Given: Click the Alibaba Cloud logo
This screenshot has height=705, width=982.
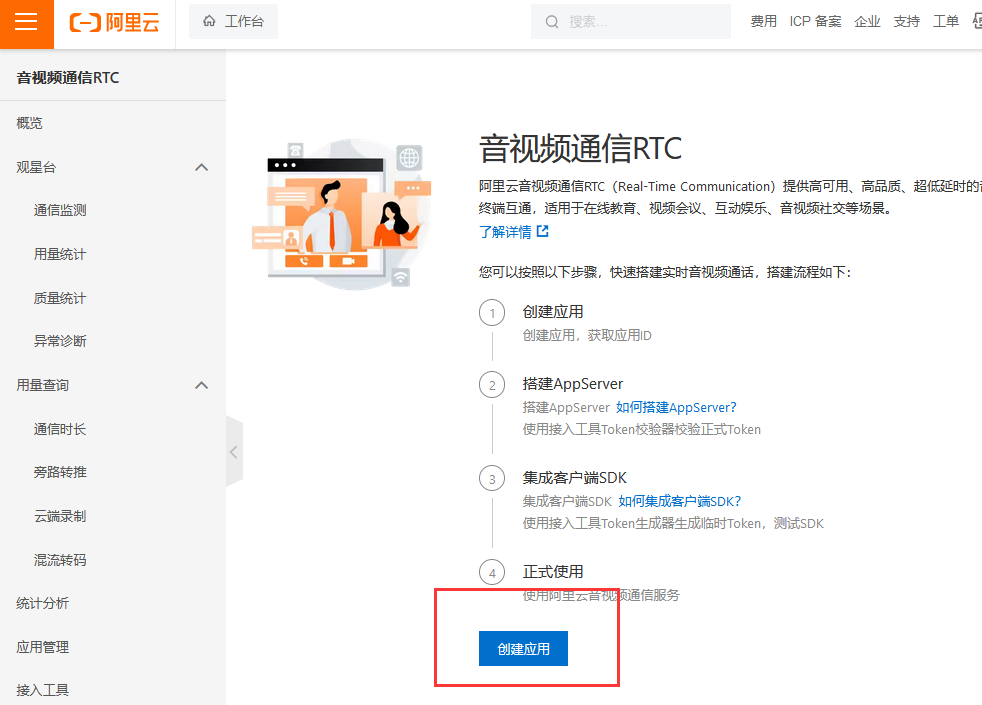Looking at the screenshot, I should coord(115,23).
